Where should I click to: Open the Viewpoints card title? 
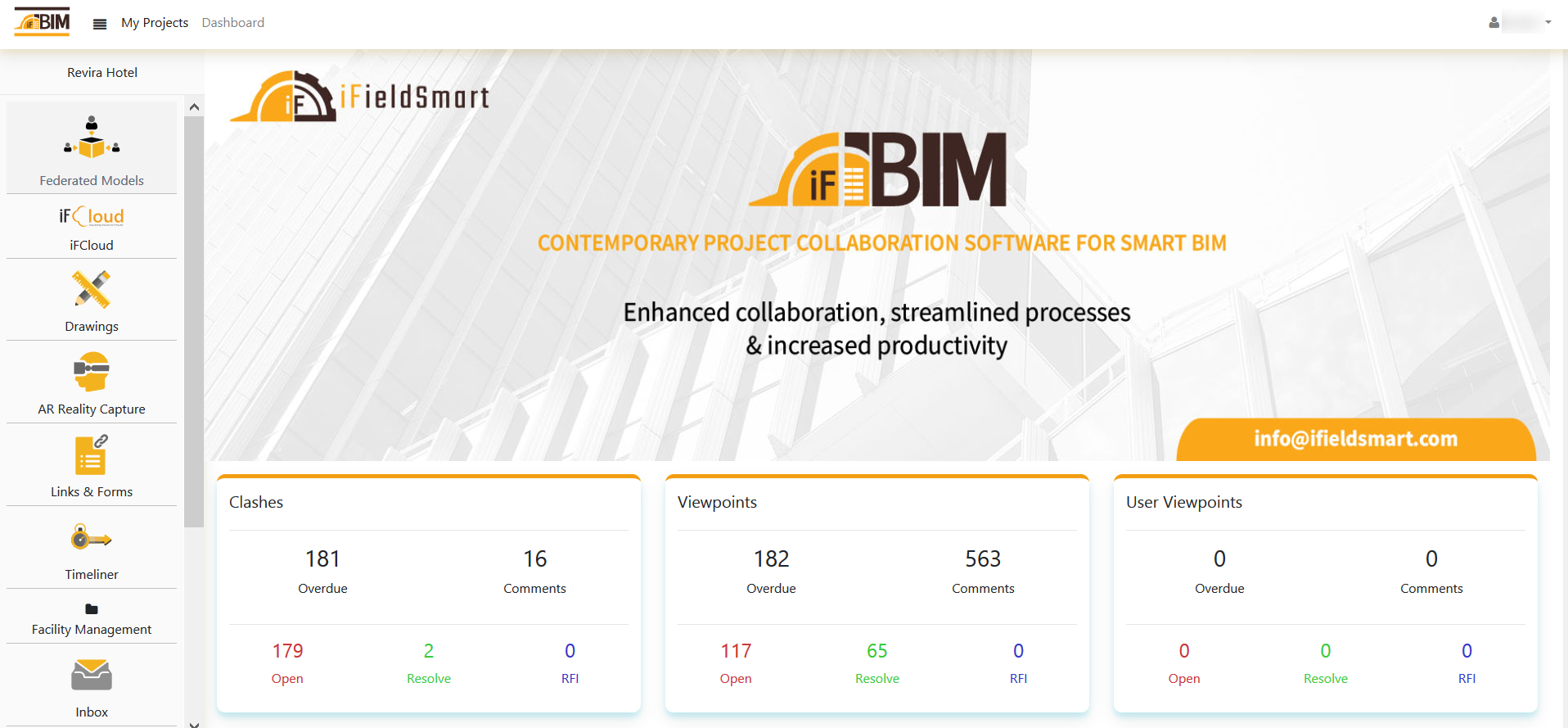point(717,503)
